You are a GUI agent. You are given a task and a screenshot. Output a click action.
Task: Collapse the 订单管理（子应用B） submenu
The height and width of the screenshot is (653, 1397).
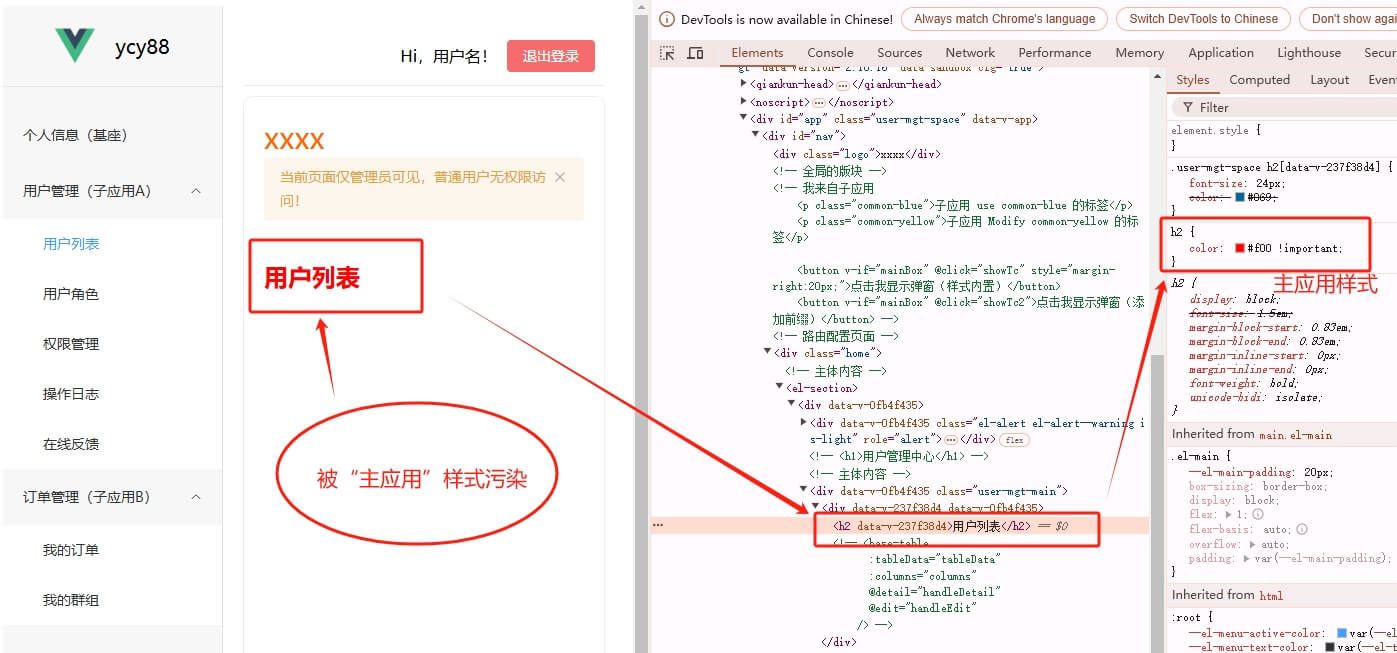(196, 497)
